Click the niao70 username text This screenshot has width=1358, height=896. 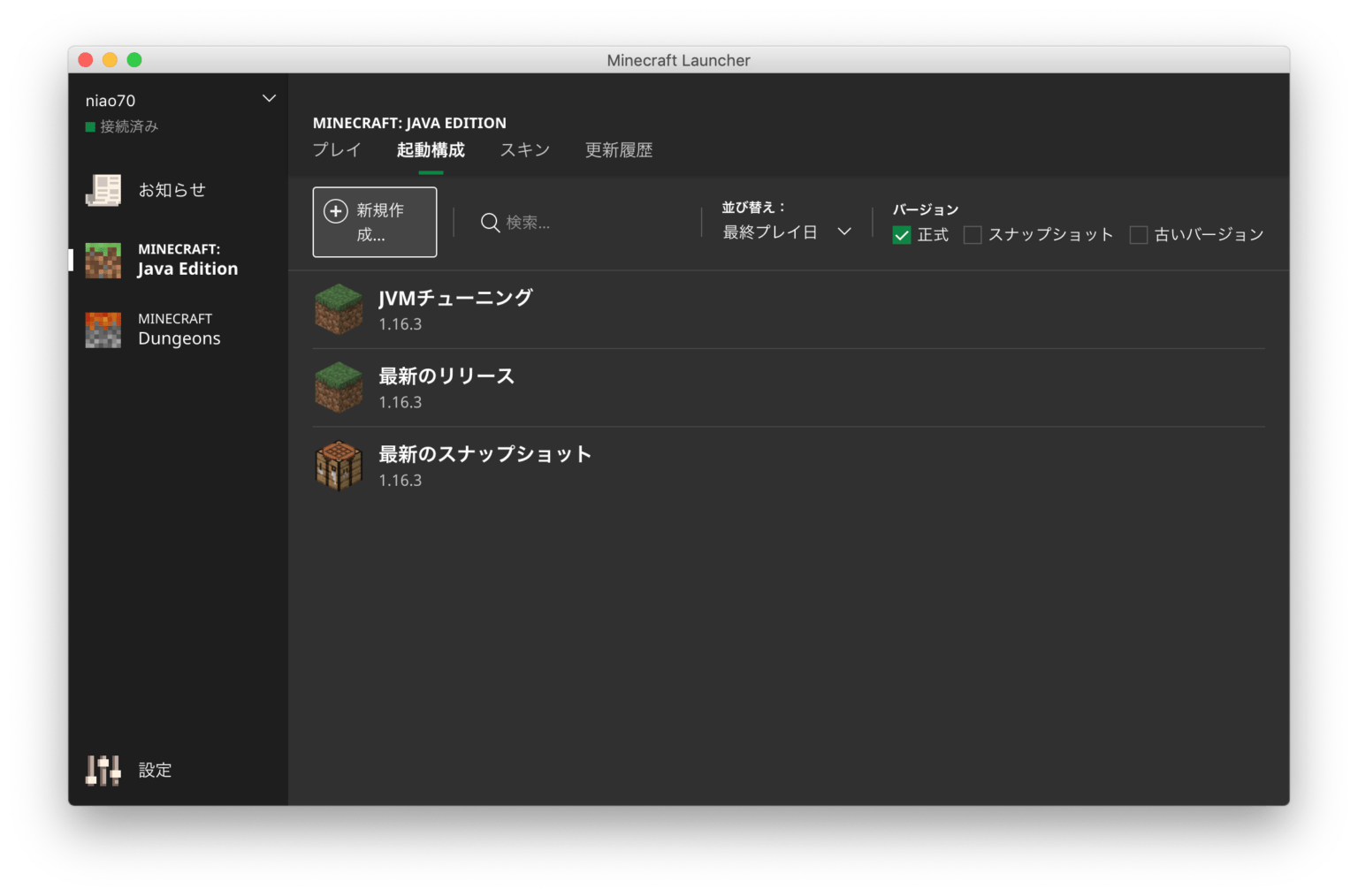111,101
